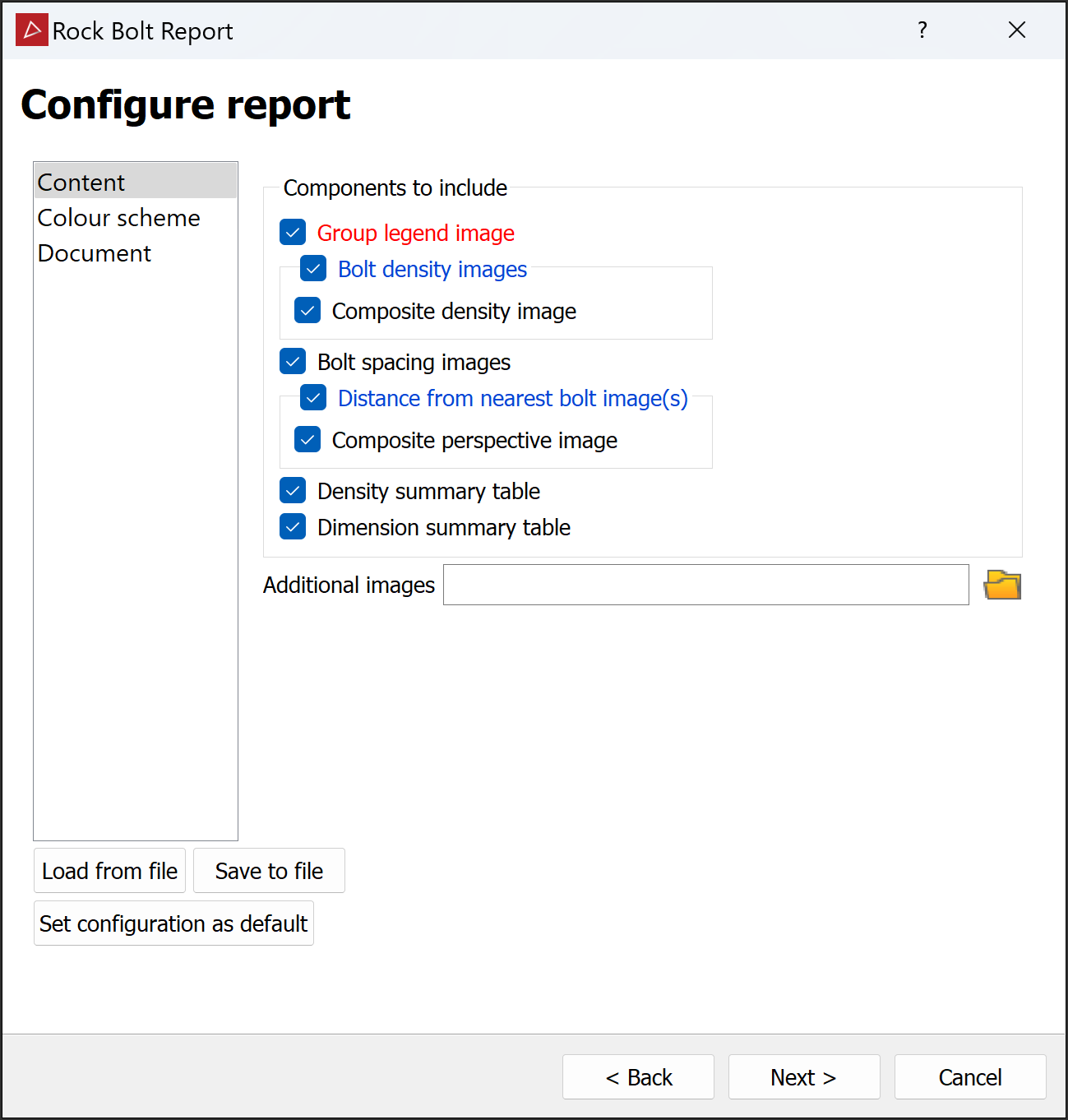Click in the Additional images text field
The width and height of the screenshot is (1068, 1120).
(x=705, y=585)
